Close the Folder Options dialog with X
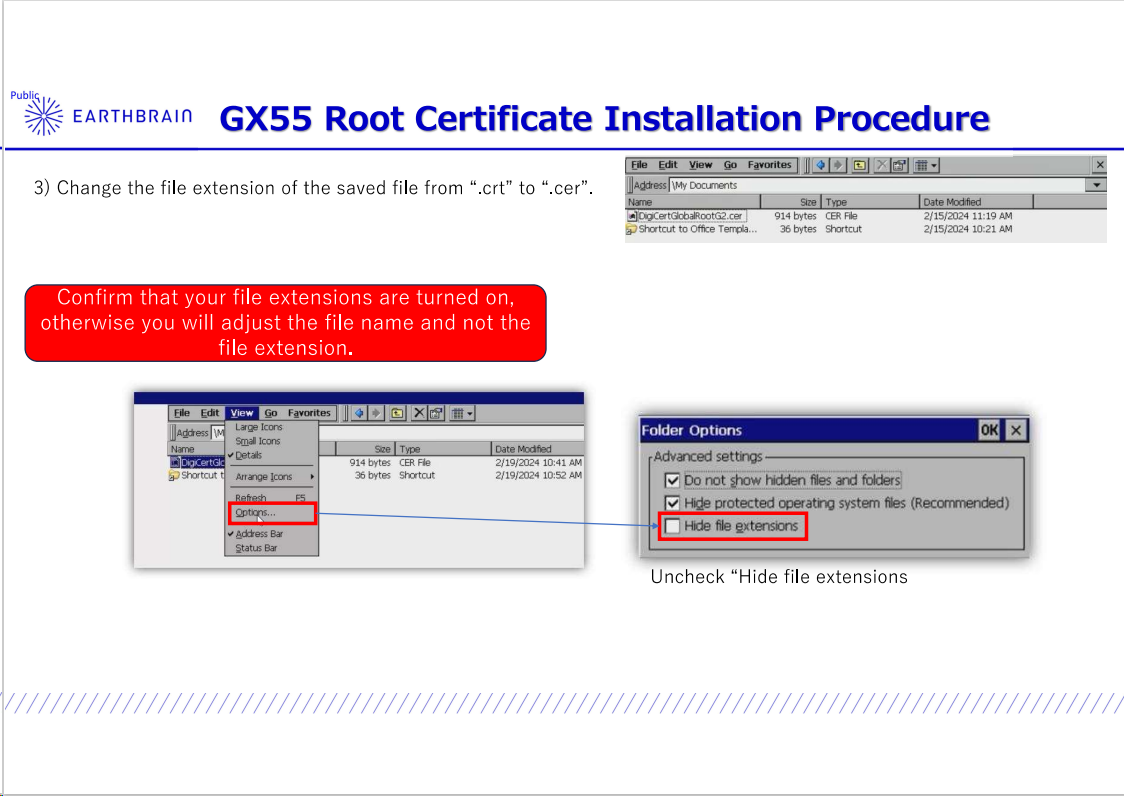 pos(1016,430)
